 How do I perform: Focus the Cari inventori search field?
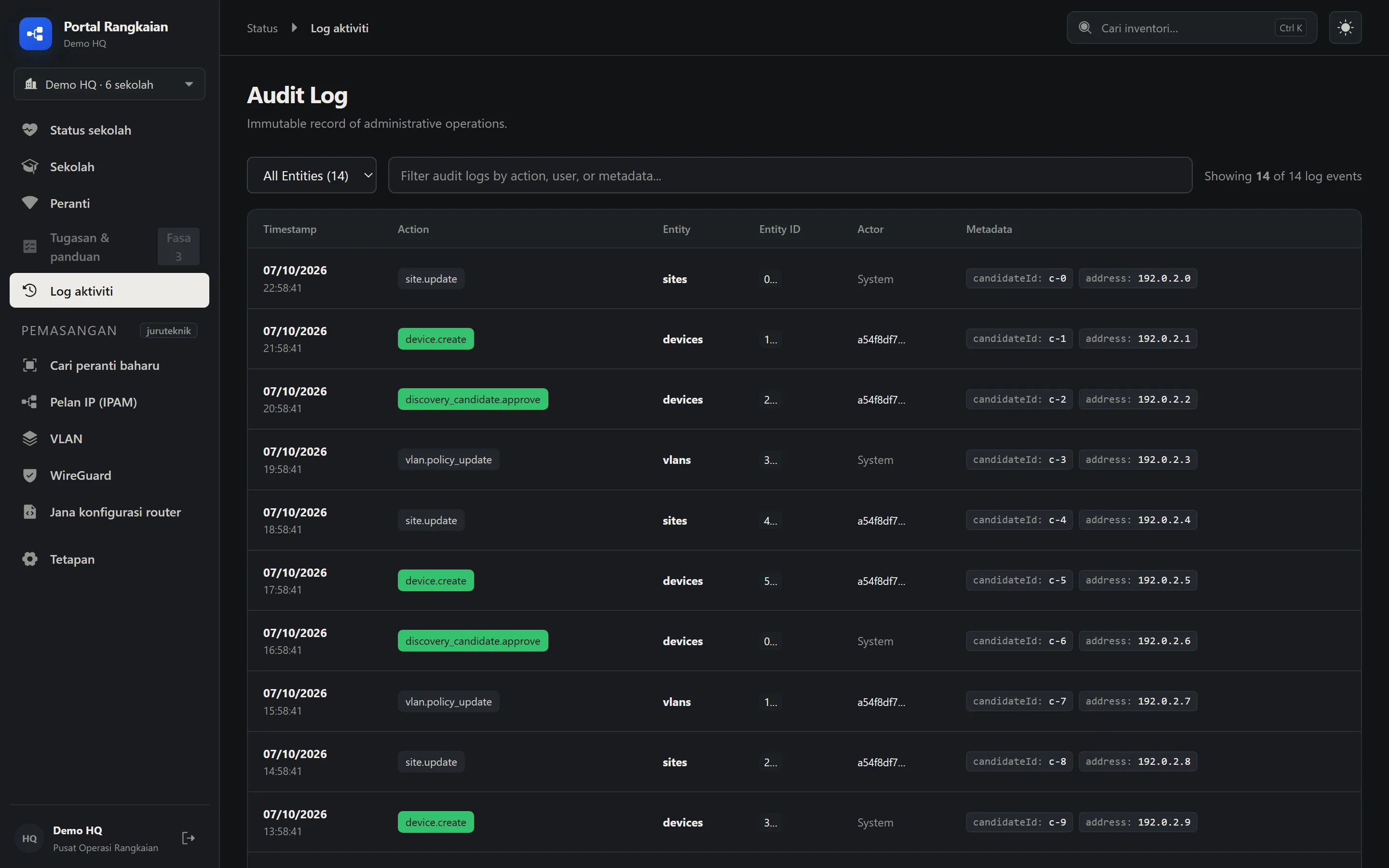1192,27
